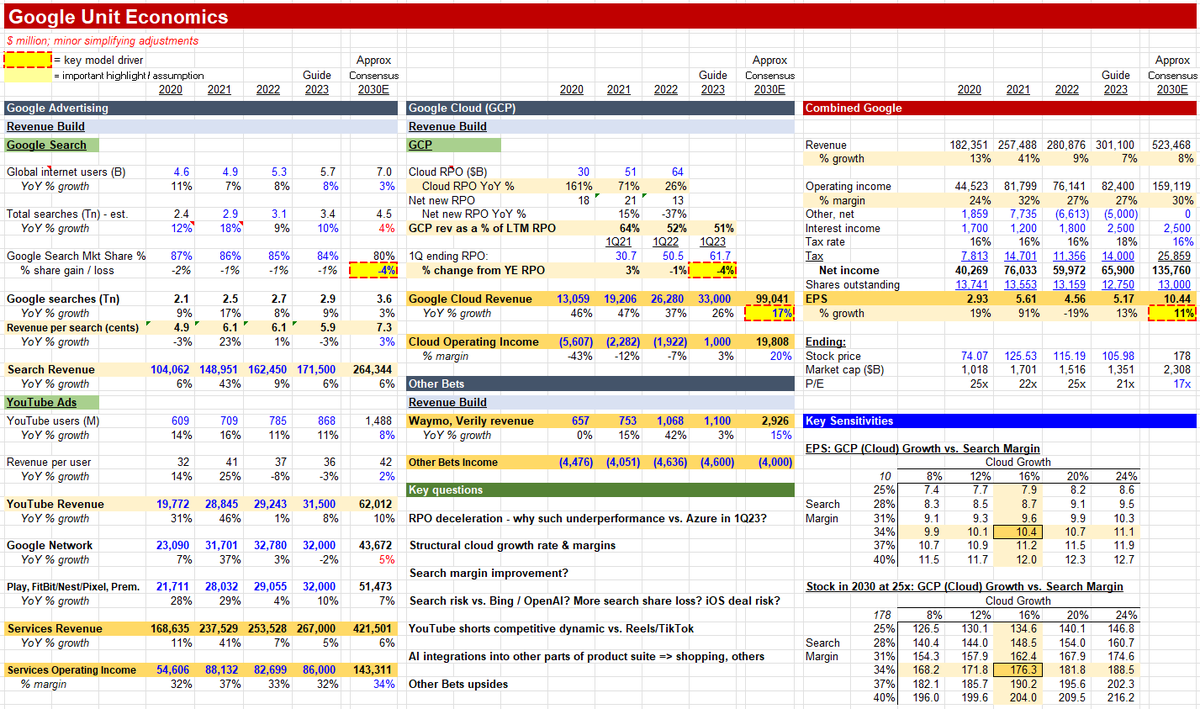Click the Tax rate row label
The width and height of the screenshot is (1200, 709).
click(826, 242)
